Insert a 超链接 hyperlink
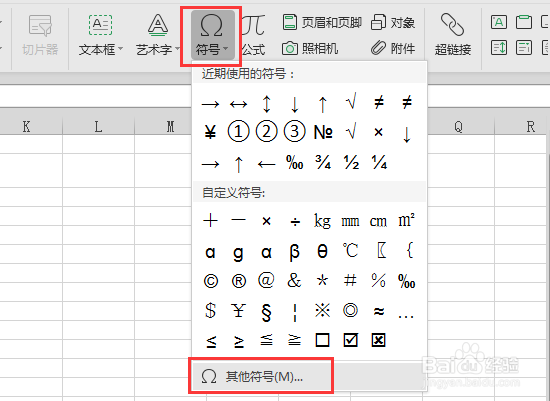Screen dimensions: 550x401 point(452,35)
